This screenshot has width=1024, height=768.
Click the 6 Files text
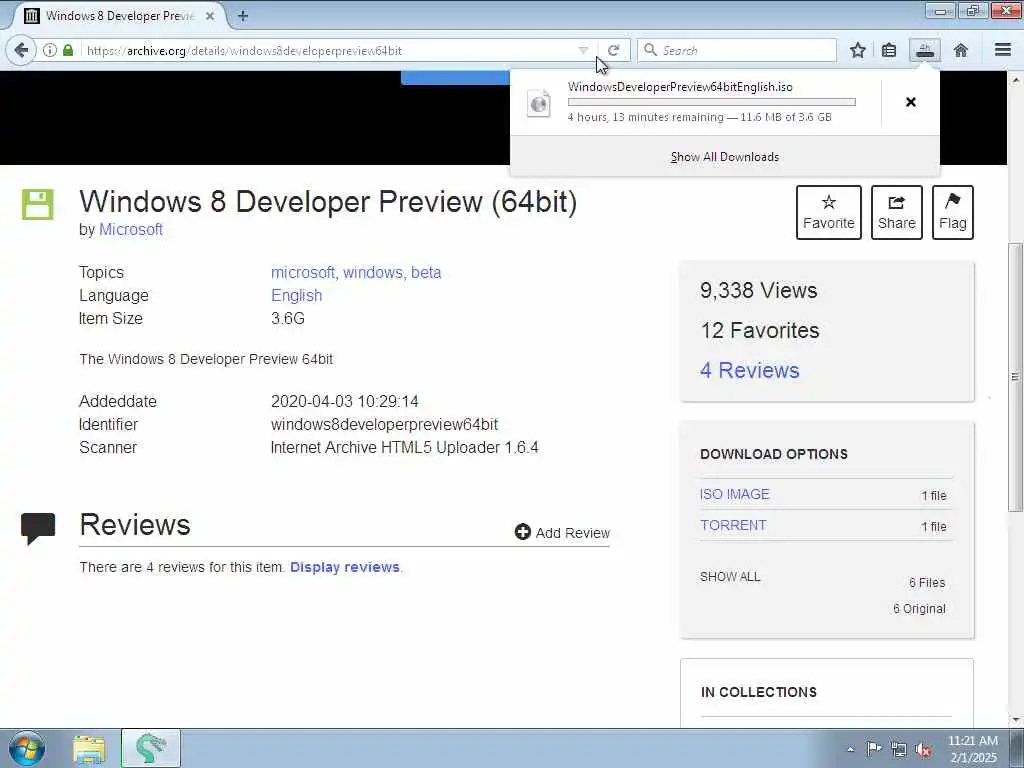coord(927,583)
